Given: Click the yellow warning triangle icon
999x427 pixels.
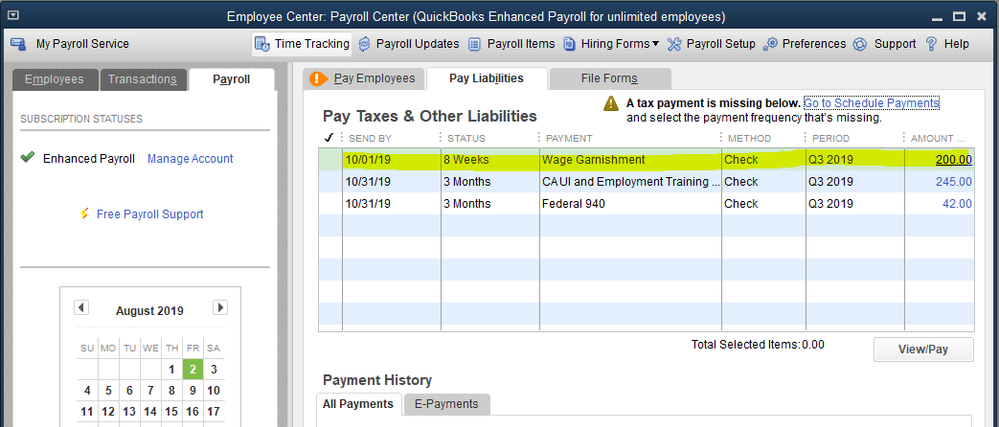Looking at the screenshot, I should (x=612, y=103).
